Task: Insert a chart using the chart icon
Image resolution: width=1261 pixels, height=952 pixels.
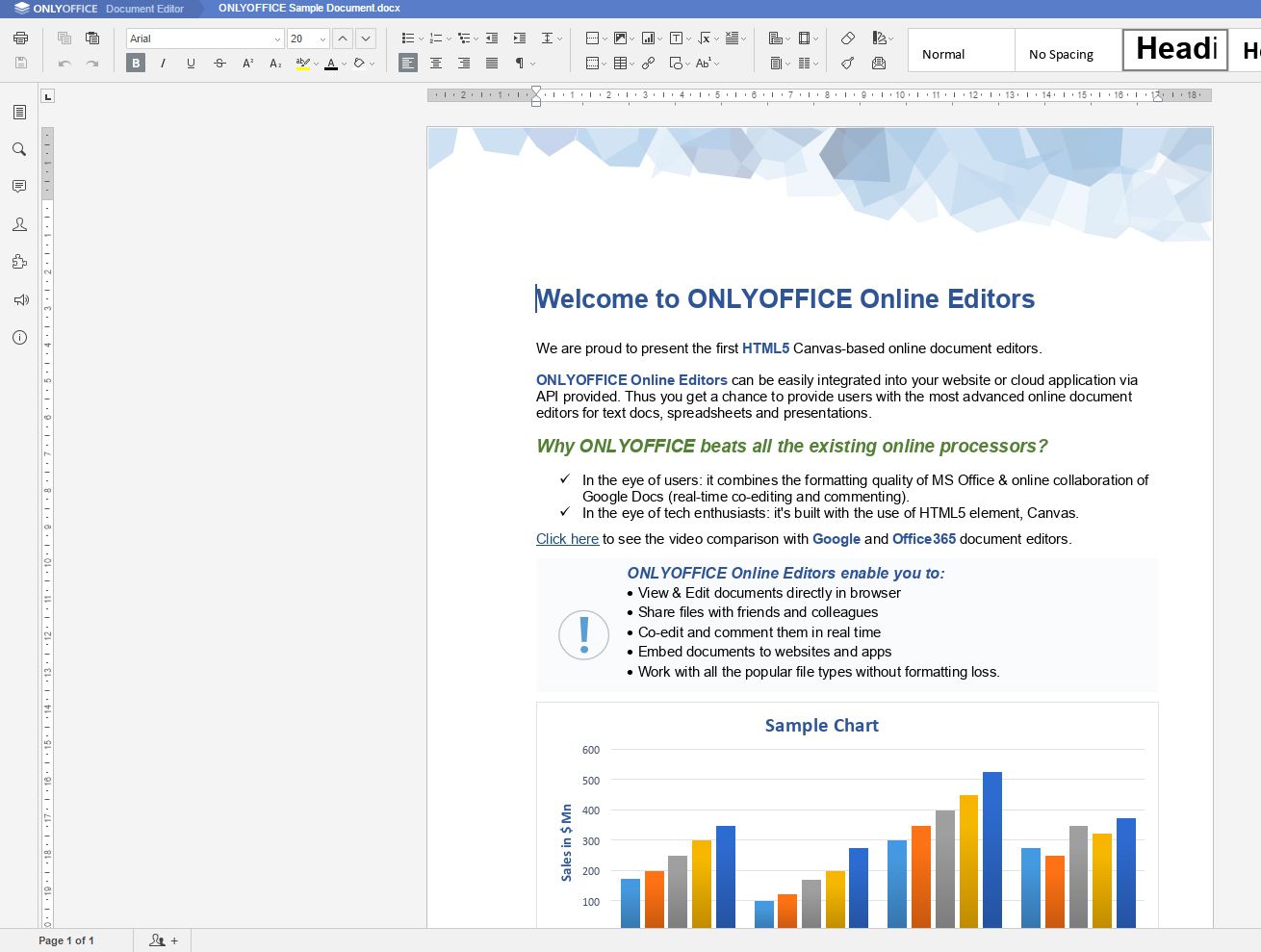Action: point(648,39)
